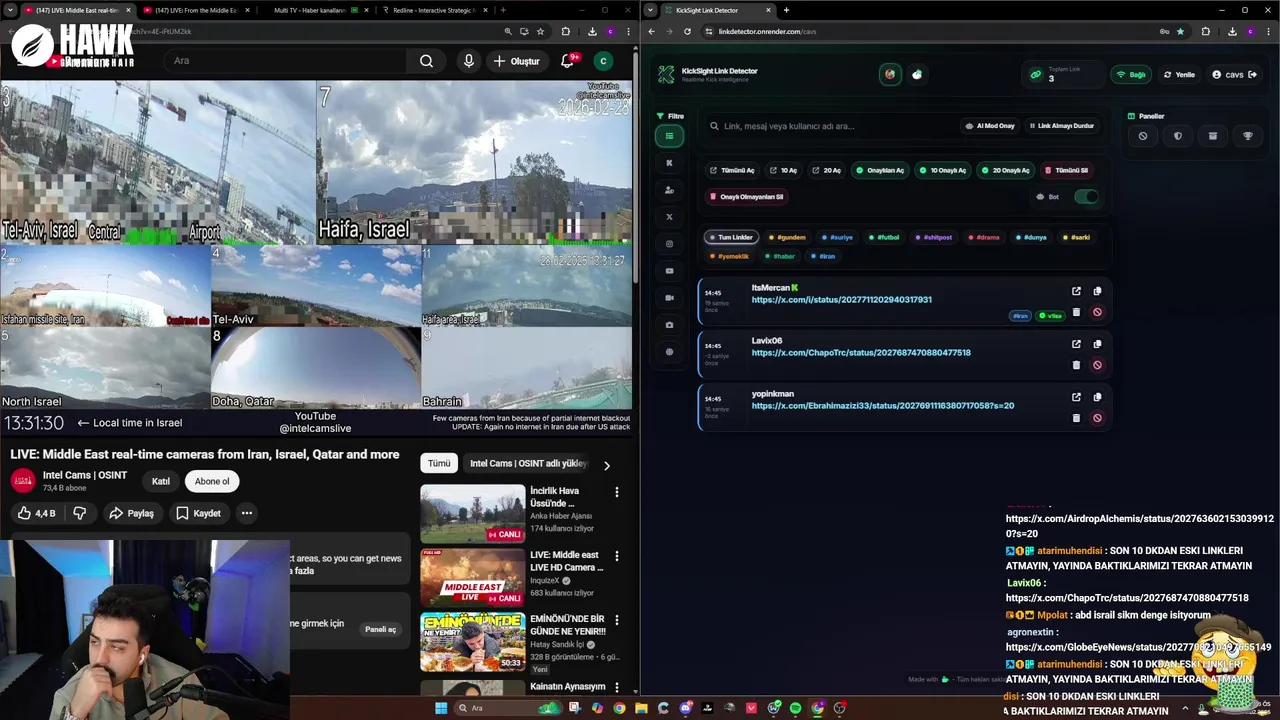Click the 10 Onaylı Aç button

pyautogui.click(x=942, y=171)
